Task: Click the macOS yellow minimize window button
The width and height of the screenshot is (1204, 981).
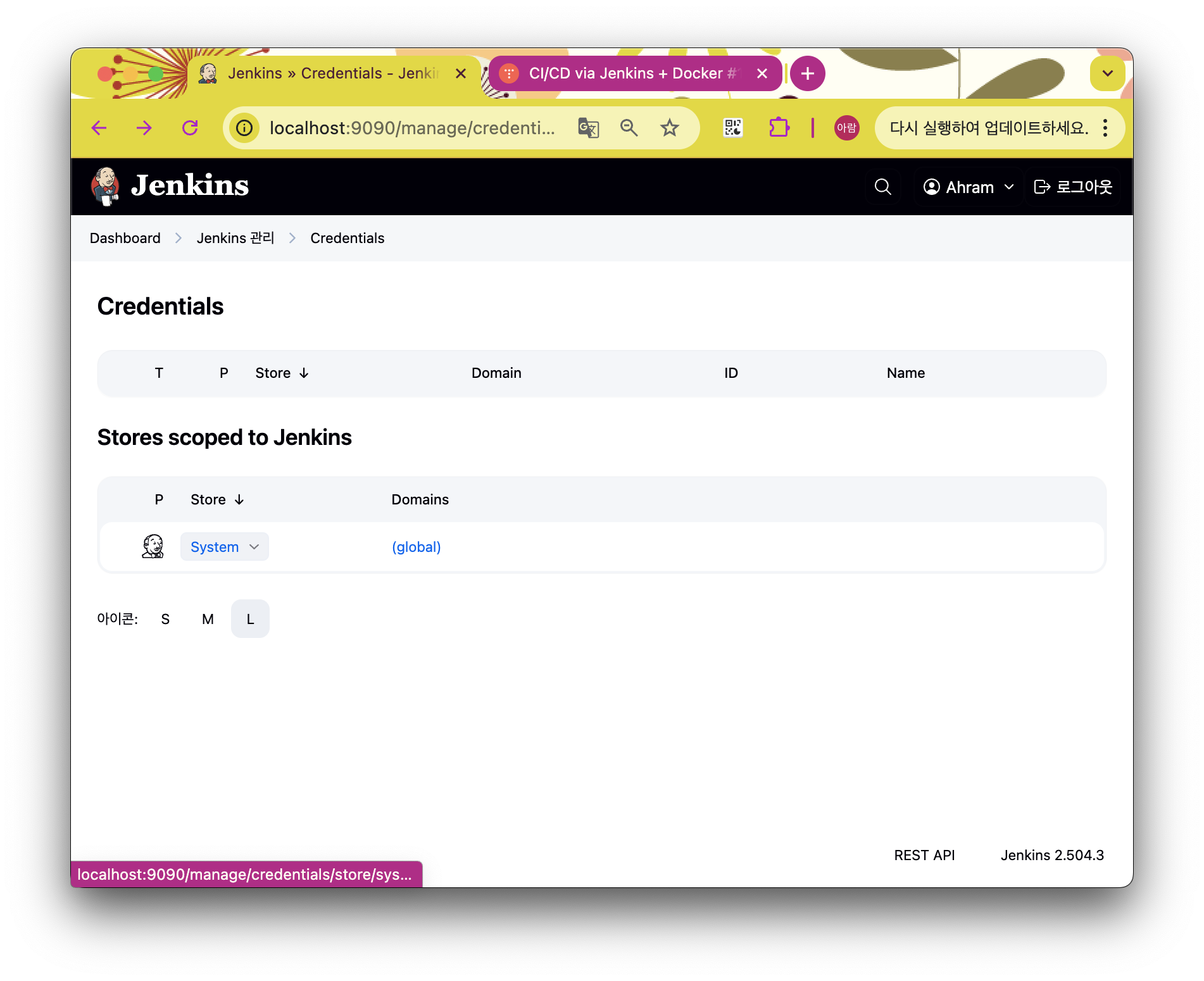Action: [130, 74]
